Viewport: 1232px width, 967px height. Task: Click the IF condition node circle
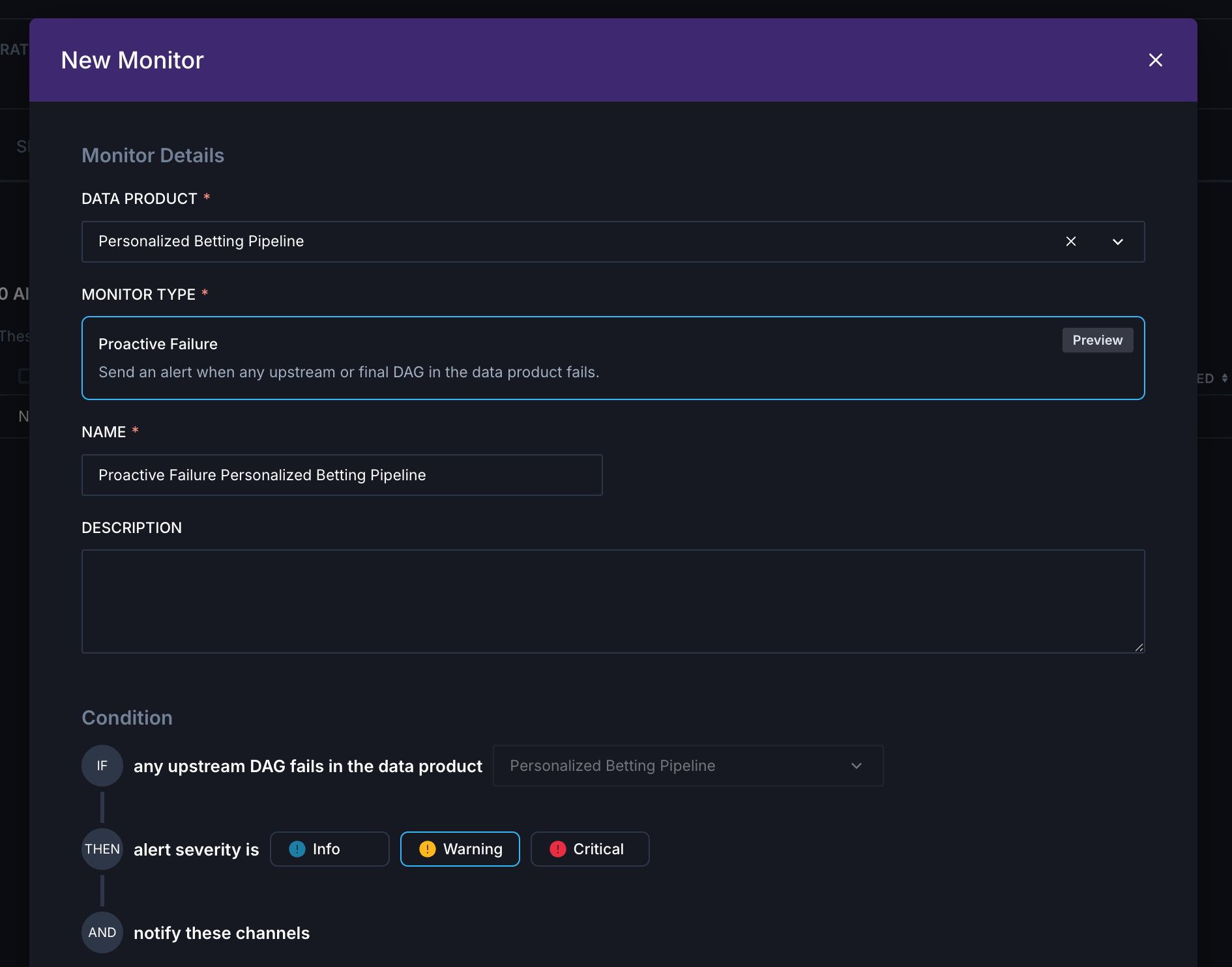(102, 766)
